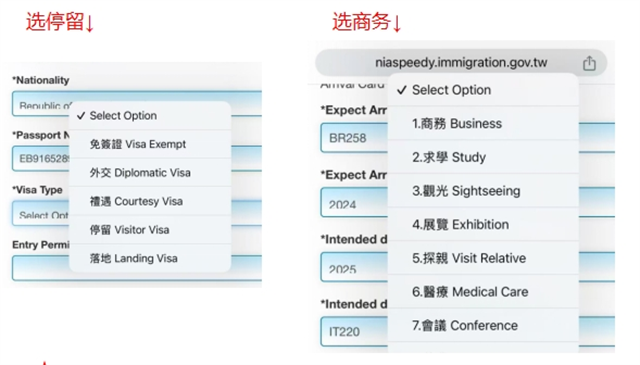Choose 1.商務 Business from purpose list
The image size is (640, 365).
click(483, 124)
